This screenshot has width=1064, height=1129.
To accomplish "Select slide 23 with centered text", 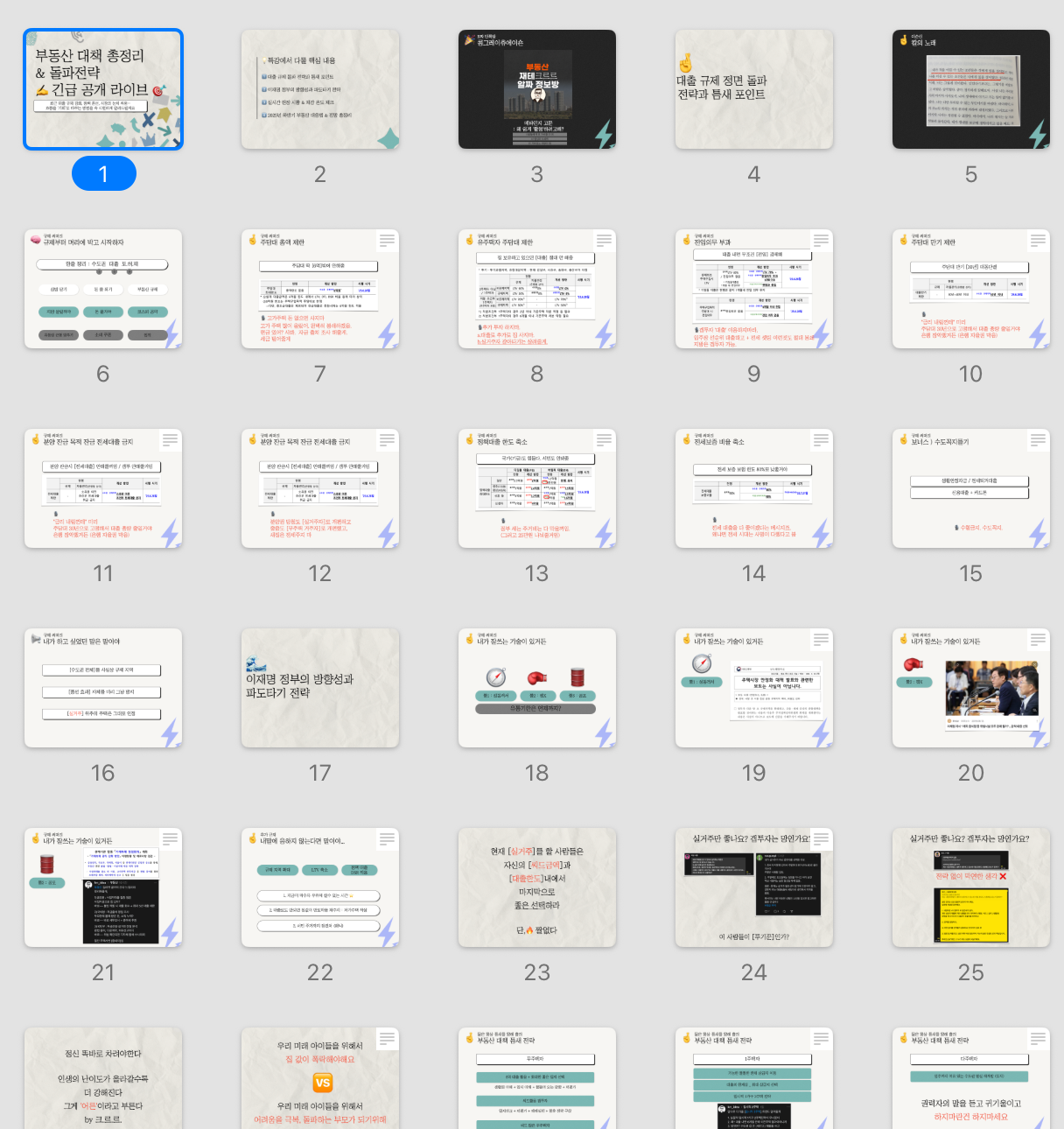I will click(537, 887).
